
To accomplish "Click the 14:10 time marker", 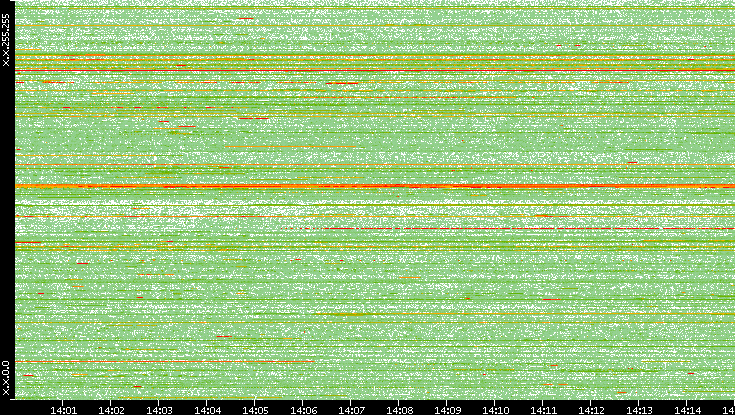I will coord(496,409).
